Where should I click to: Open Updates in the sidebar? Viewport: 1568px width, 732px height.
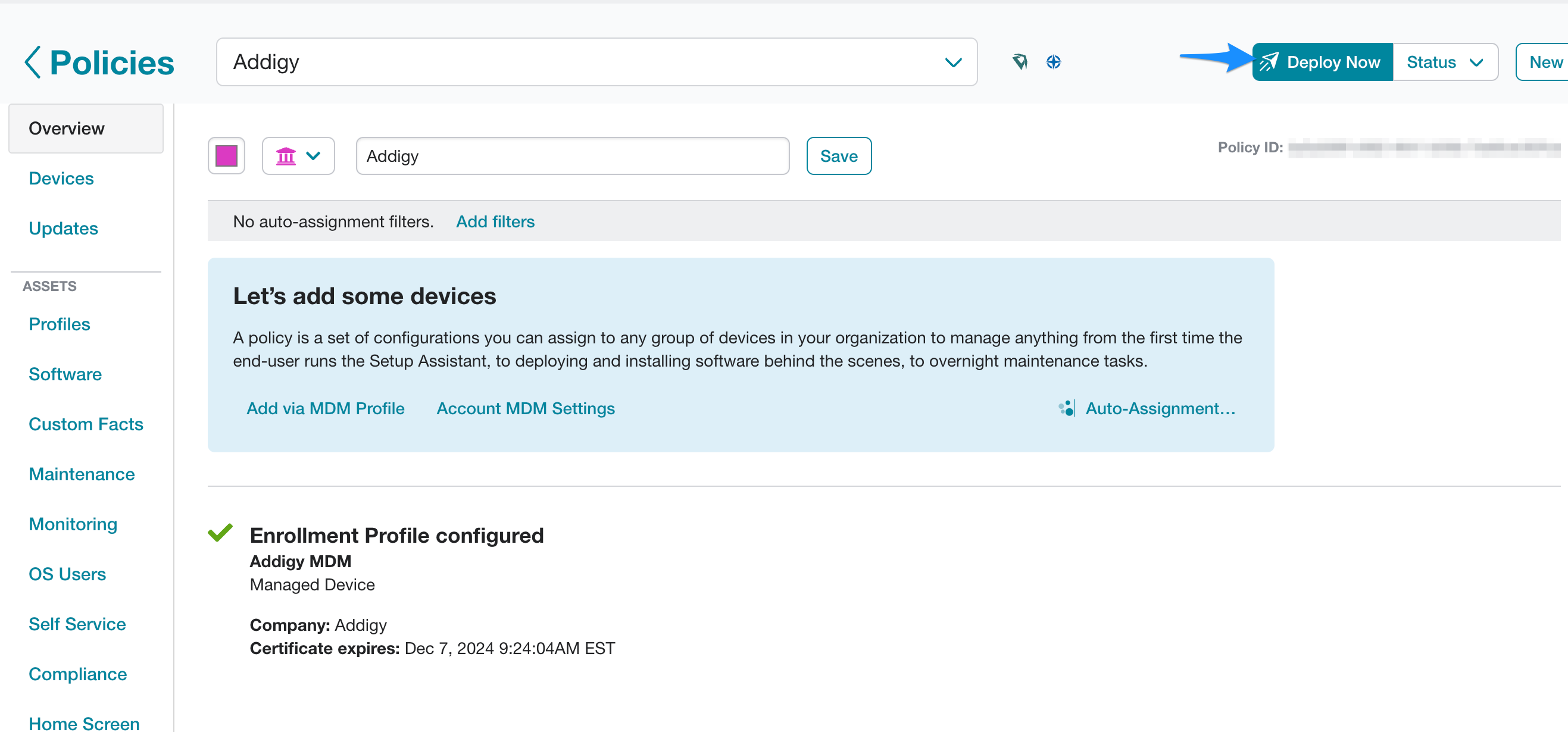click(63, 228)
